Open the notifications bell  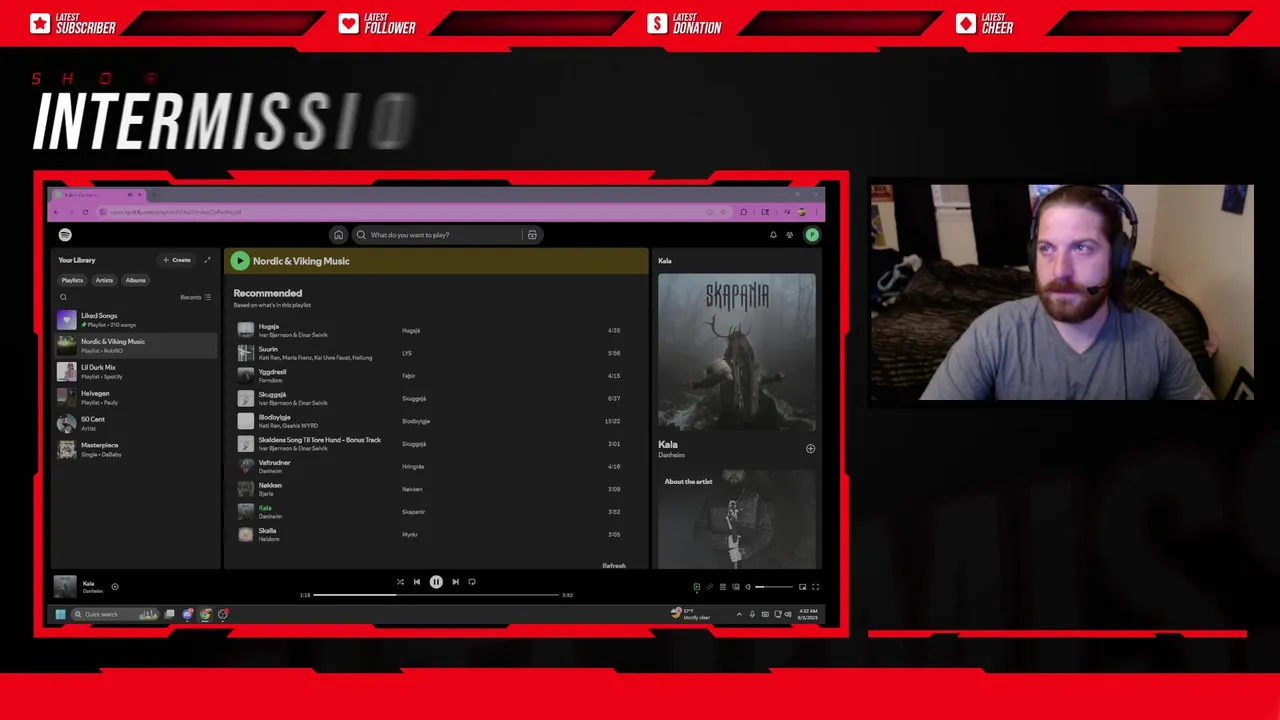click(x=773, y=235)
